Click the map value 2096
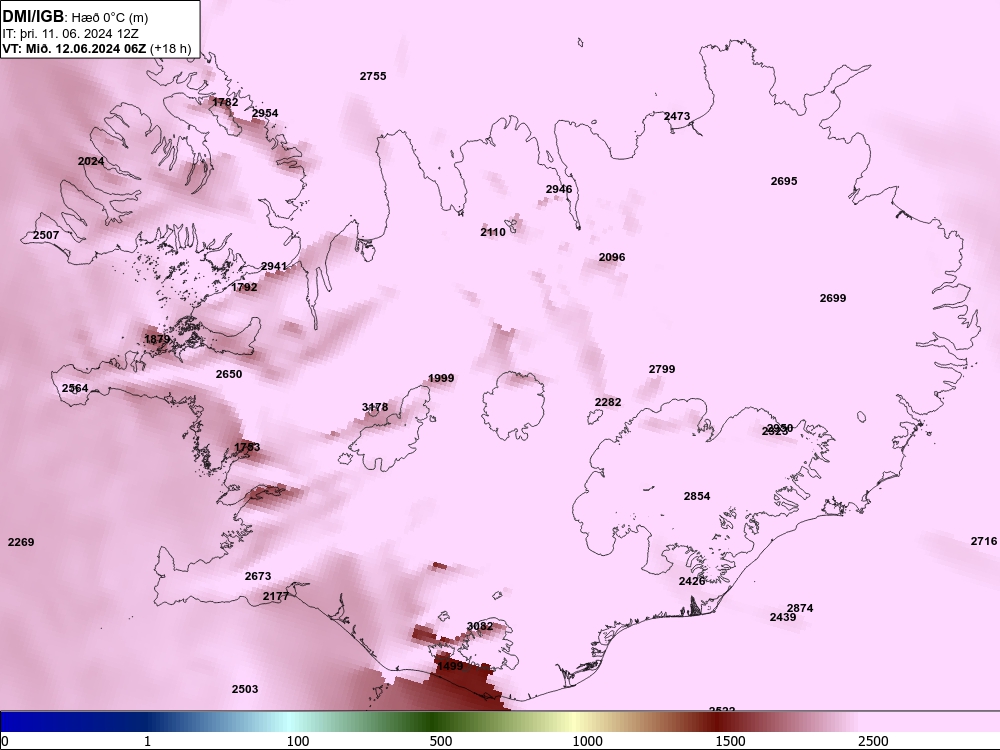Screen dimensions: 1000x750 point(612,257)
